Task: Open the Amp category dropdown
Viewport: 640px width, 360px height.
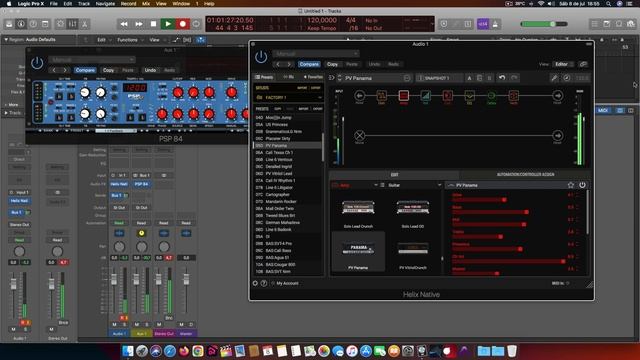Action: [x=354, y=185]
